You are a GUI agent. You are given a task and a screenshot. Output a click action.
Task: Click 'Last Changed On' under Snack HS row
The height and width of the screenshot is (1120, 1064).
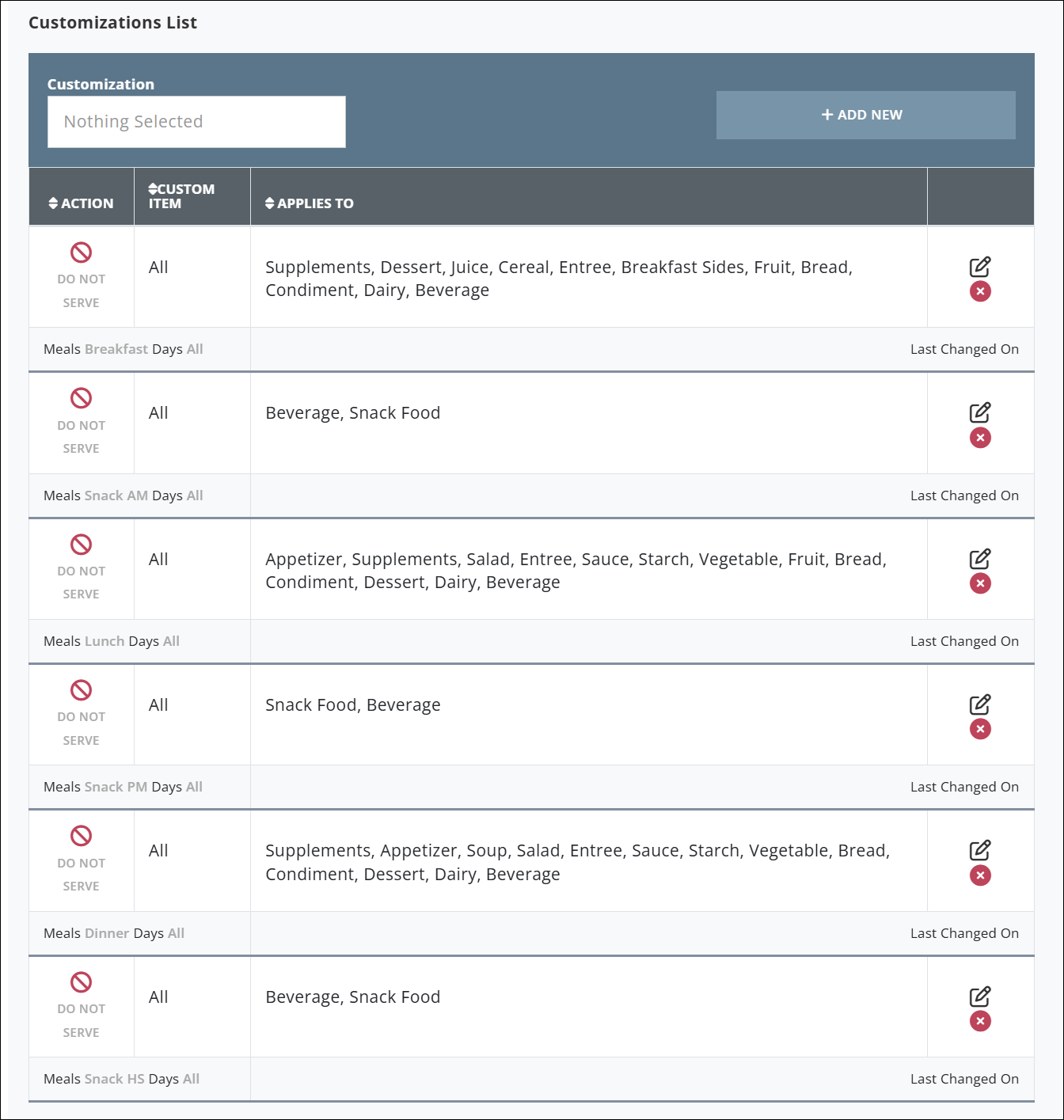[964, 1079]
